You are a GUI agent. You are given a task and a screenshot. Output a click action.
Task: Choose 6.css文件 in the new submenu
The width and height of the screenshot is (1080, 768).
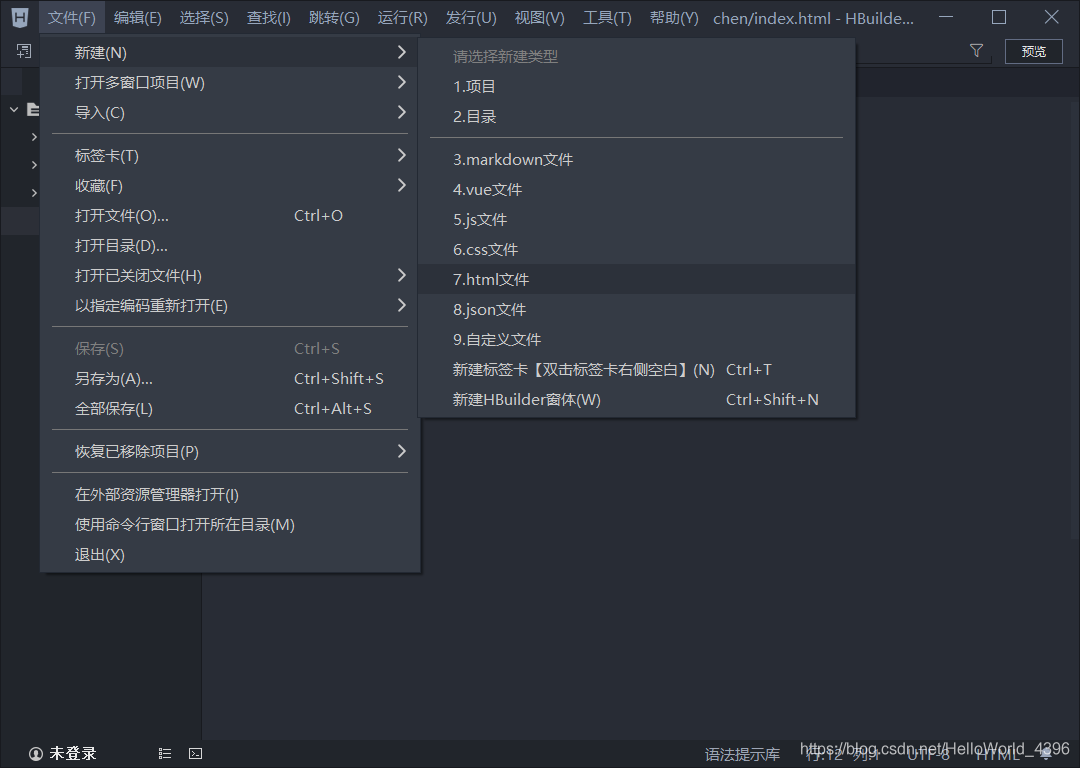[x=636, y=249]
